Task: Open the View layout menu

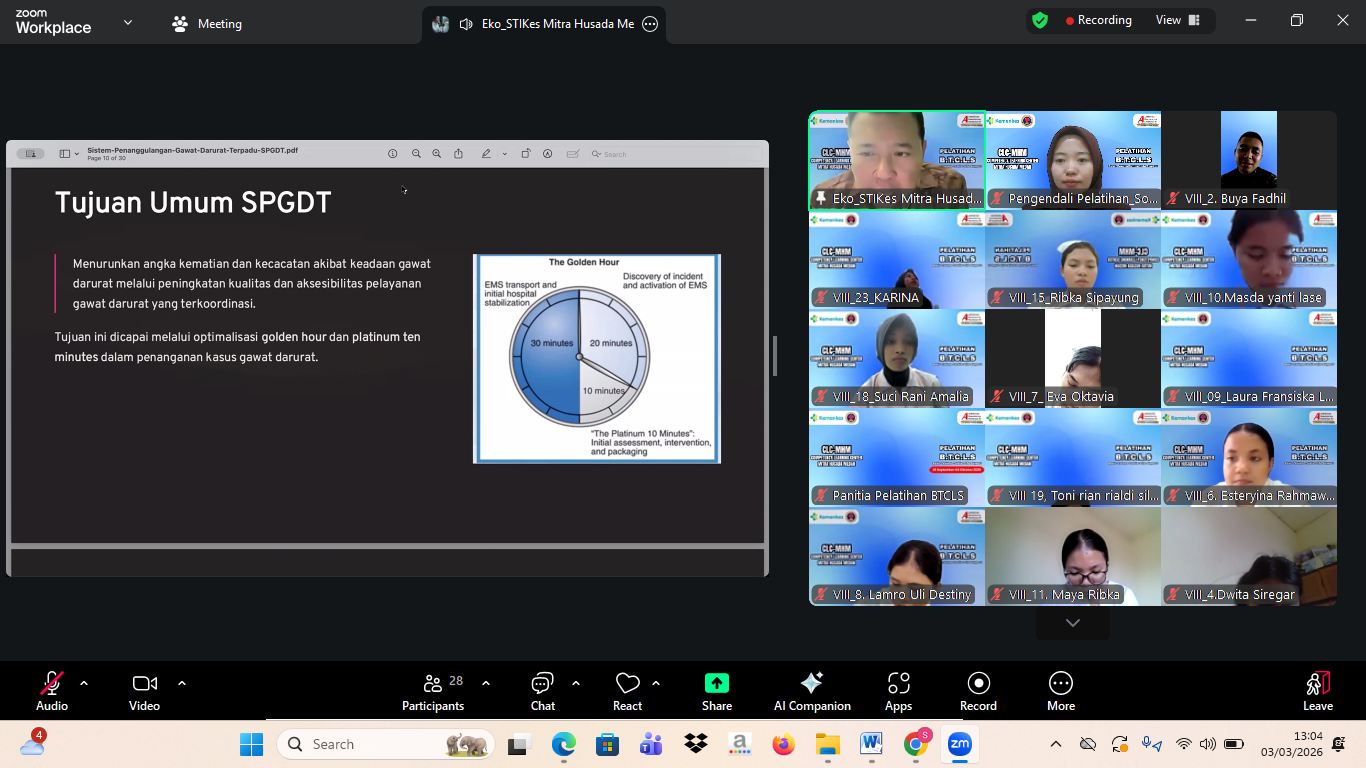Action: [1177, 20]
